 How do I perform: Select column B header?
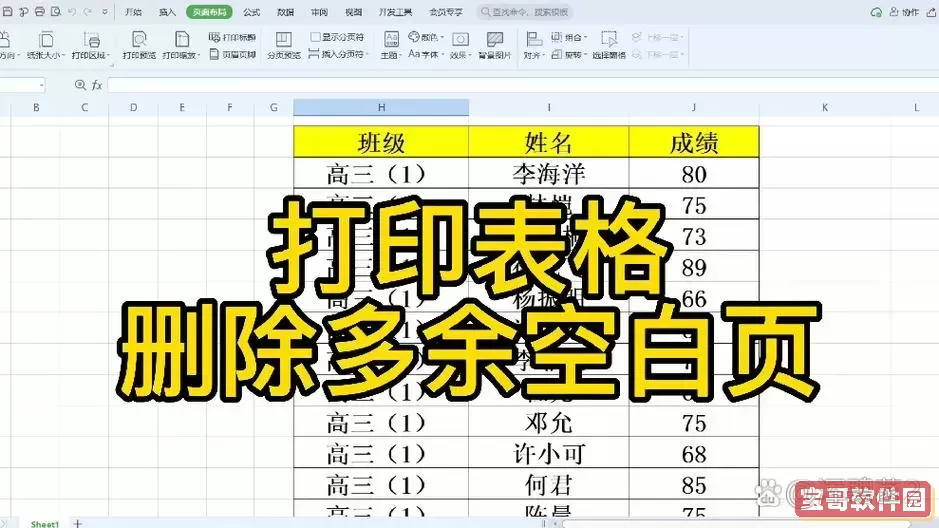pos(36,108)
